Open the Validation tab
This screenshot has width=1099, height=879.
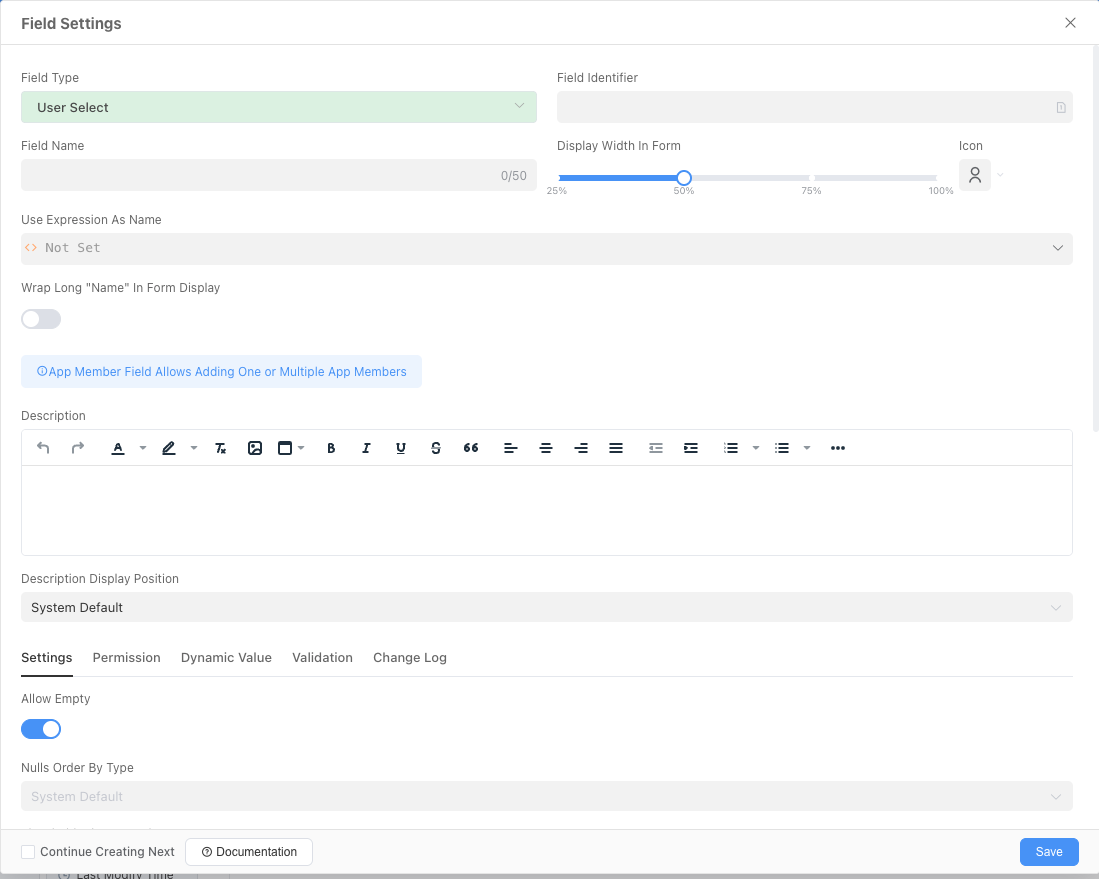322,657
